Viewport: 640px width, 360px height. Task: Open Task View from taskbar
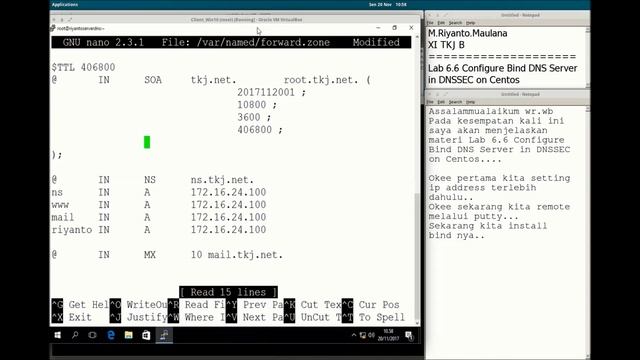[x=93, y=335]
